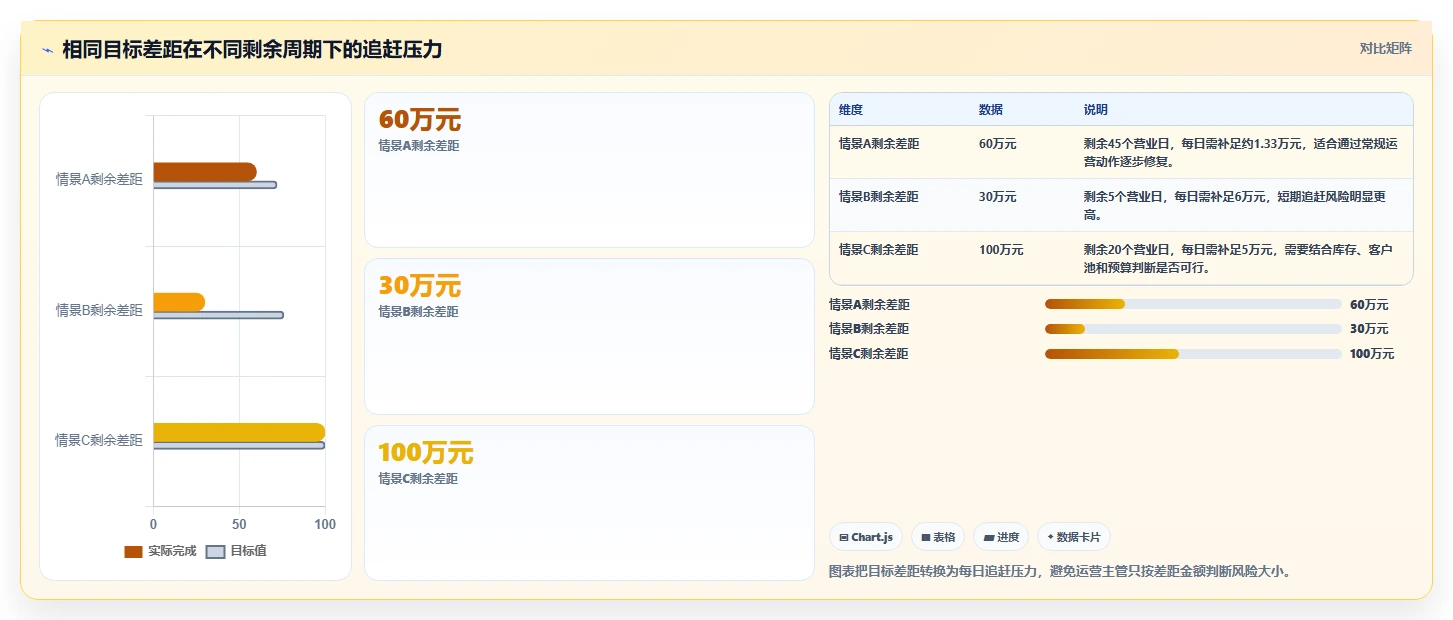Click the 情景A target value bar
Image resolution: width=1453 pixels, height=620 pixels.
click(215, 185)
